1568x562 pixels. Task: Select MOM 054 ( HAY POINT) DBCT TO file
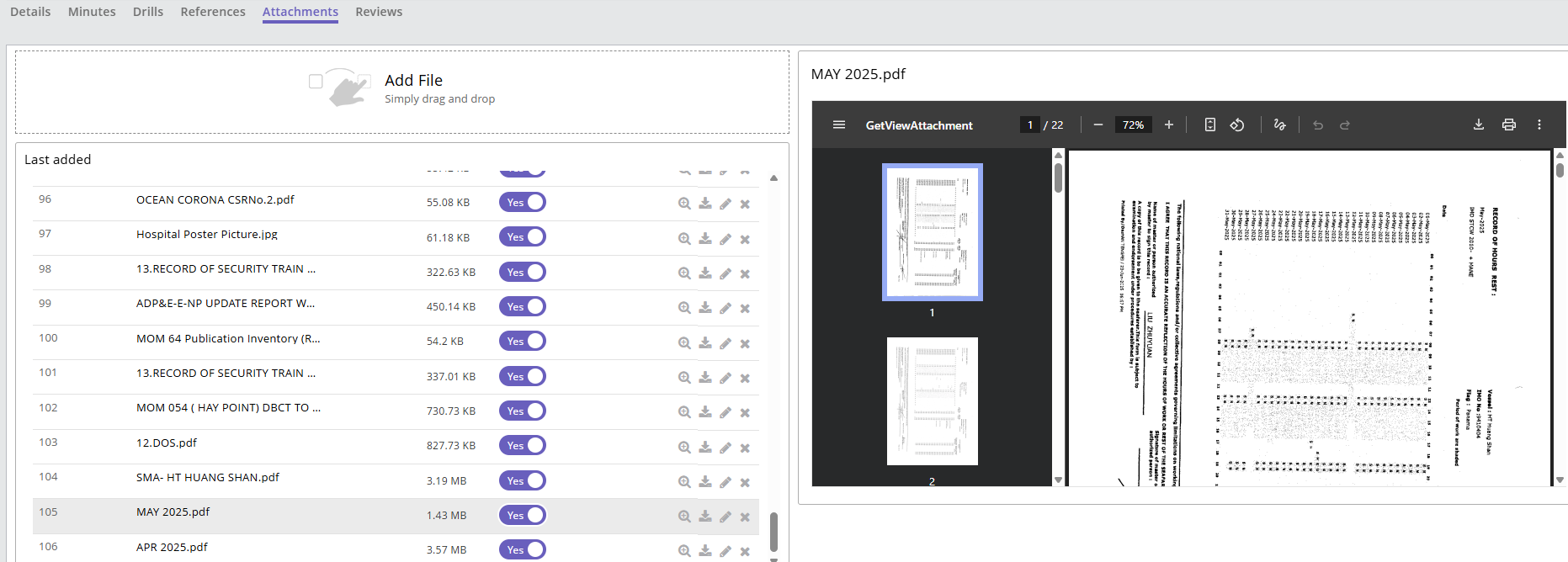coord(228,407)
